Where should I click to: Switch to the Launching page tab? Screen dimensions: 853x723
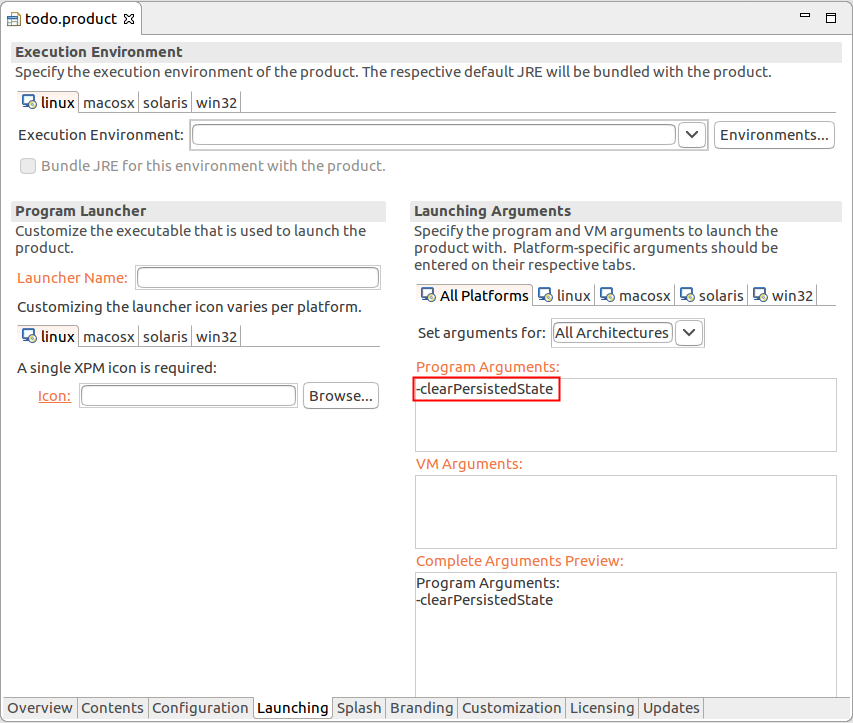(x=293, y=708)
